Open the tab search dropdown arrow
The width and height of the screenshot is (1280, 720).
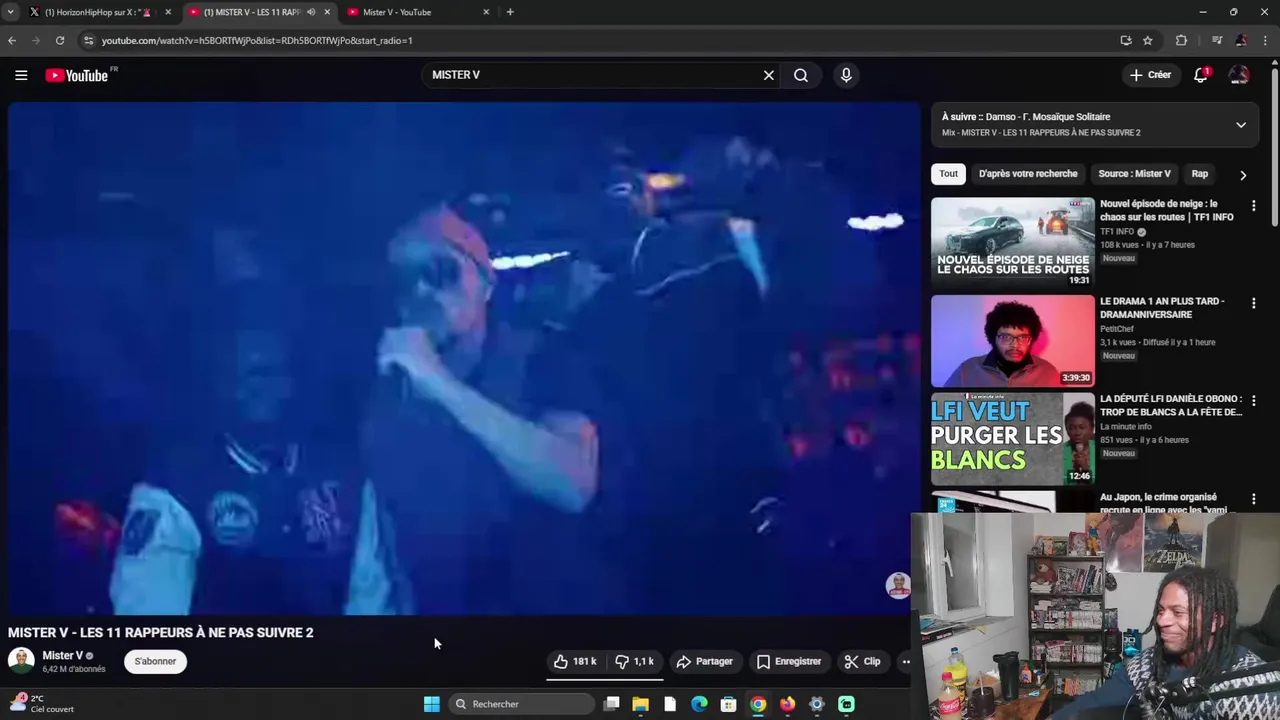pyautogui.click(x=10, y=12)
